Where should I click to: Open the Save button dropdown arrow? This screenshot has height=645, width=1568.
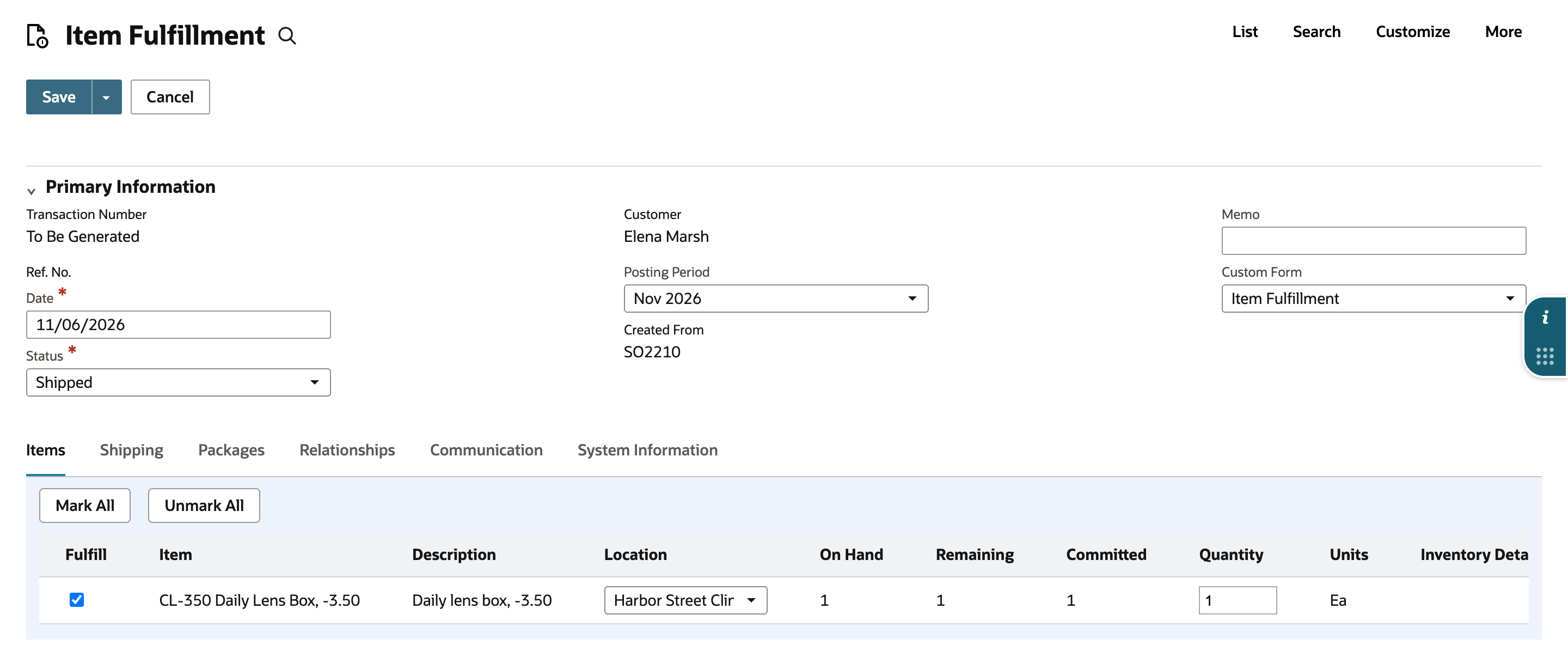pyautogui.click(x=107, y=97)
